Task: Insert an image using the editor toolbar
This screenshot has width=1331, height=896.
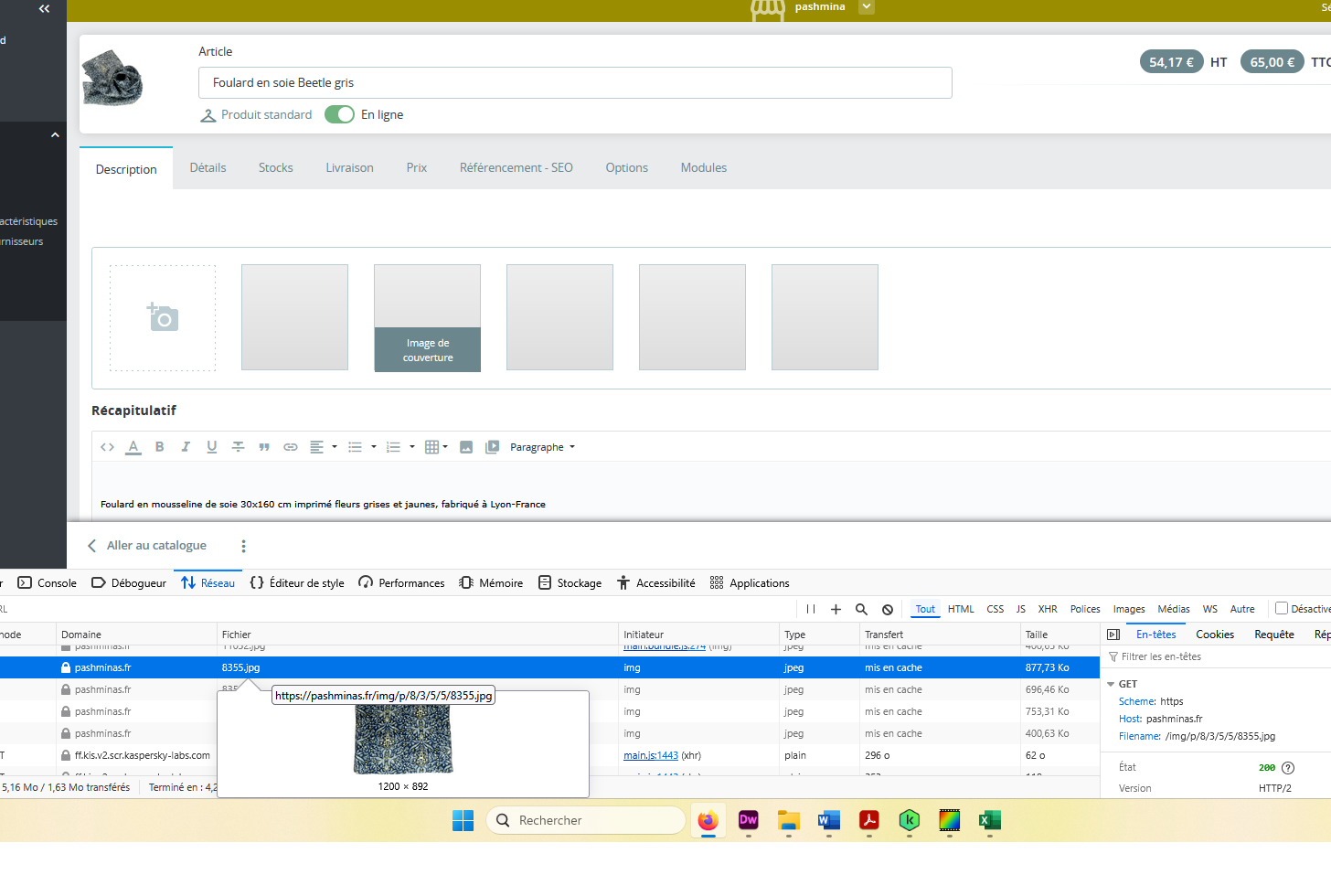Action: [x=466, y=447]
